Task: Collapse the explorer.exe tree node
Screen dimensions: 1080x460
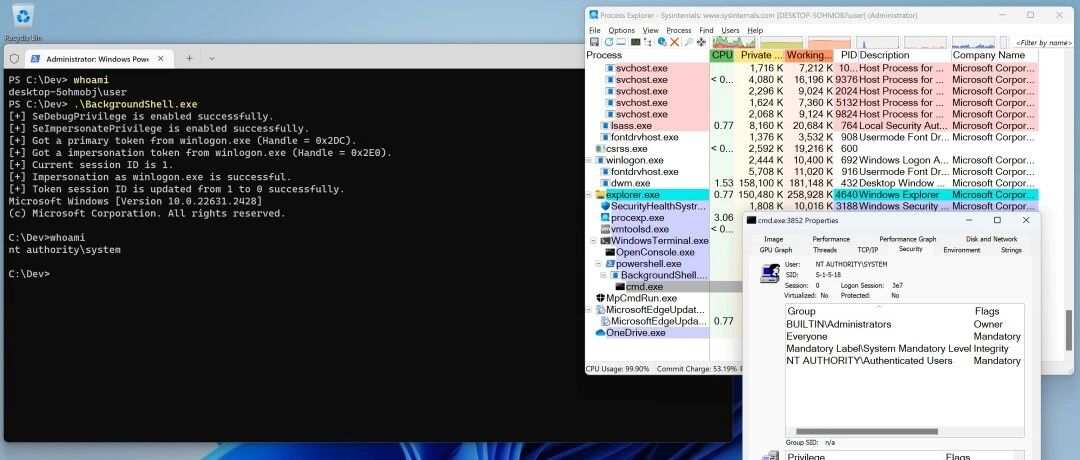Action: (590, 195)
